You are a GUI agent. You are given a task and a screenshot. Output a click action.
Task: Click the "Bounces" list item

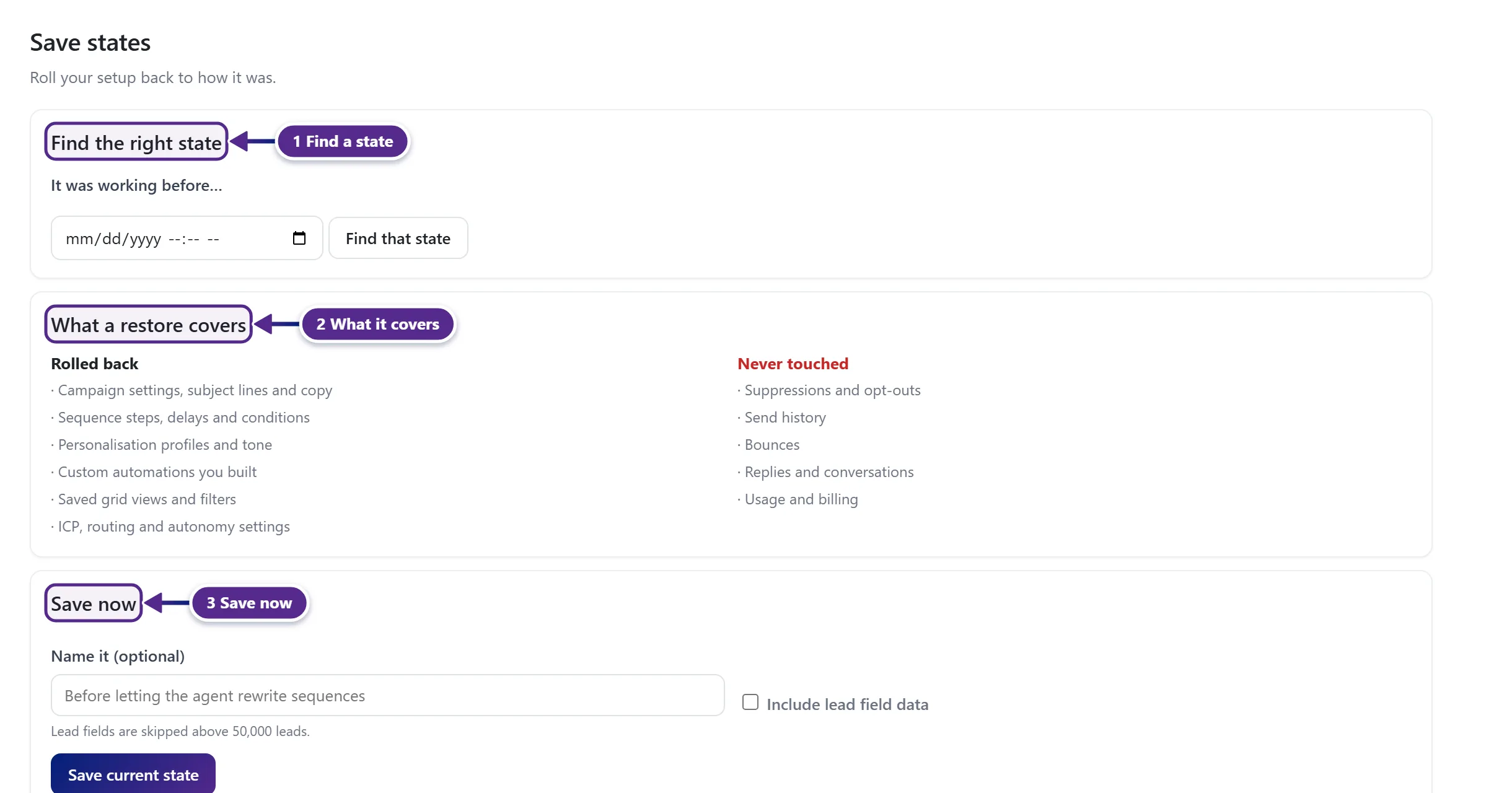(x=768, y=445)
